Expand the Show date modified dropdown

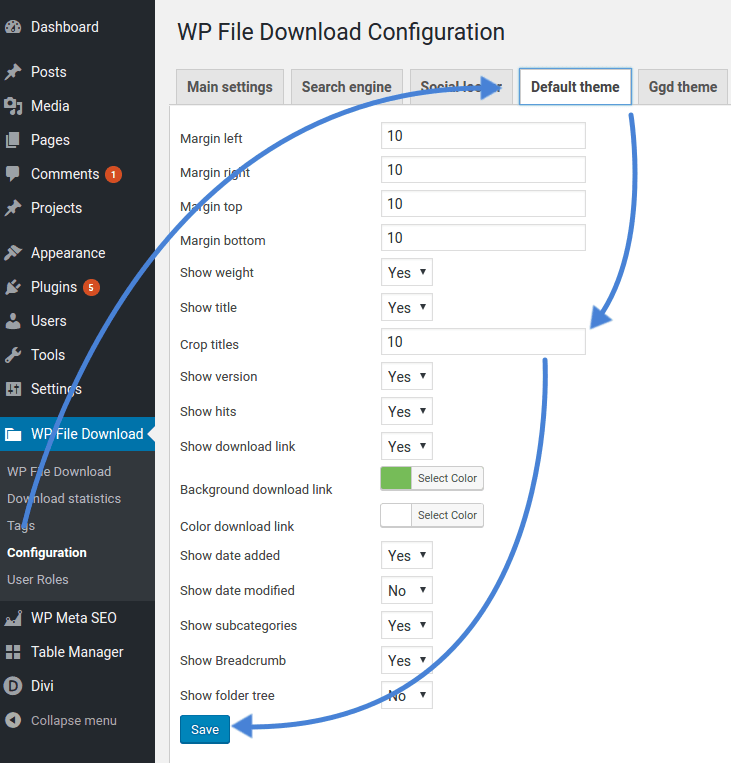[407, 591]
